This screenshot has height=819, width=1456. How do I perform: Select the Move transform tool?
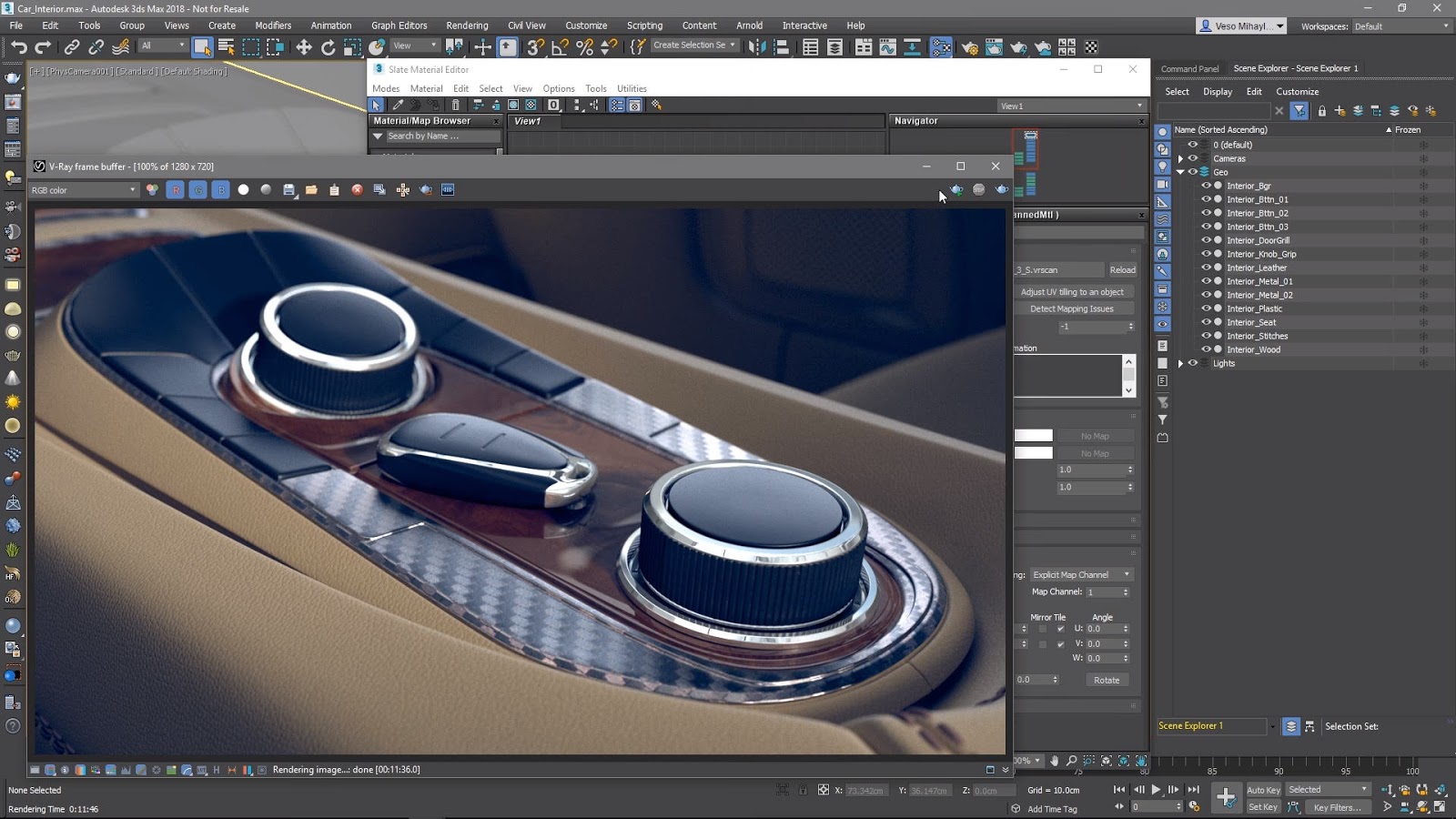pyautogui.click(x=304, y=47)
